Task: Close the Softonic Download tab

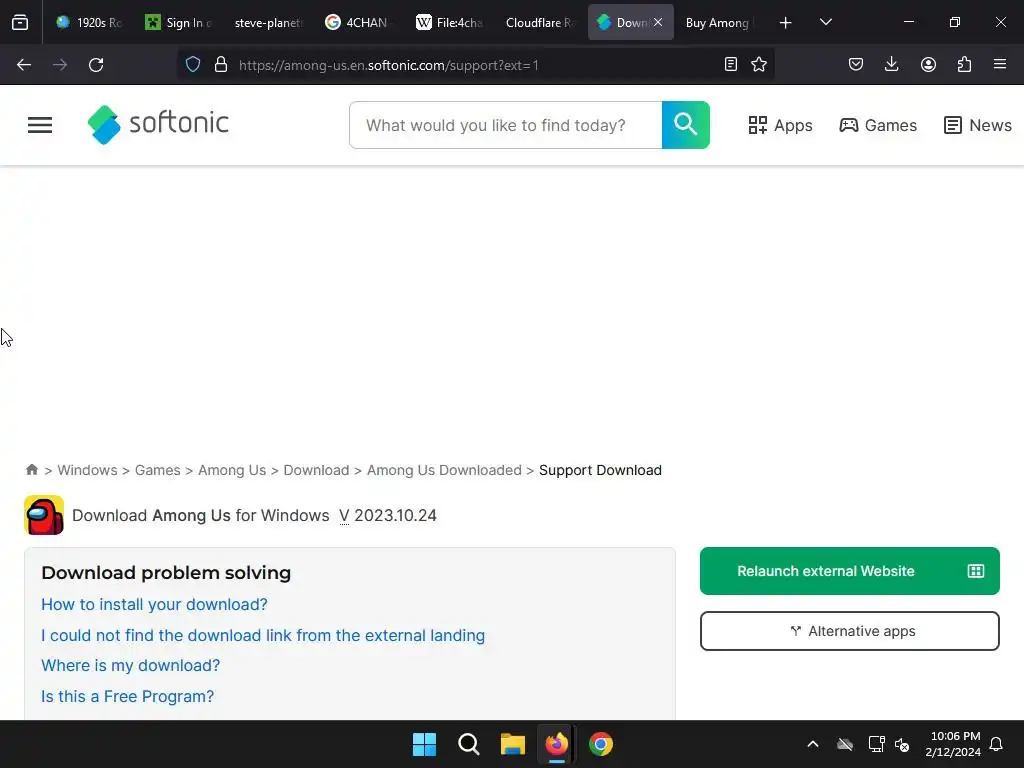Action: pyautogui.click(x=658, y=22)
